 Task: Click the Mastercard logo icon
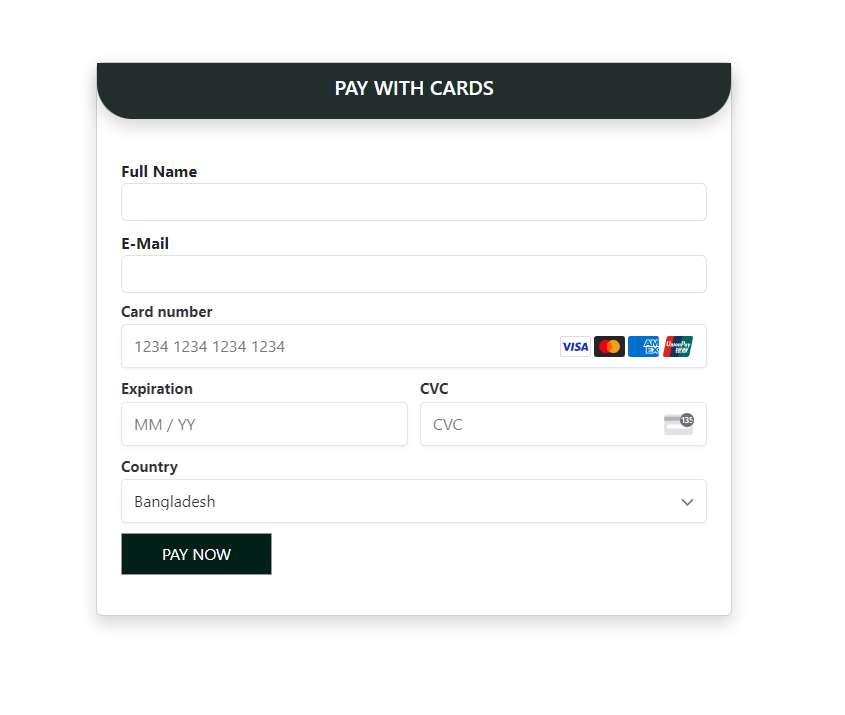click(609, 347)
